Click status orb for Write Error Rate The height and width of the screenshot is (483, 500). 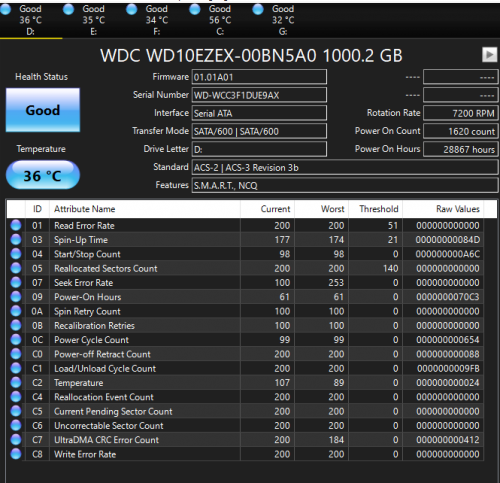pos(16,454)
